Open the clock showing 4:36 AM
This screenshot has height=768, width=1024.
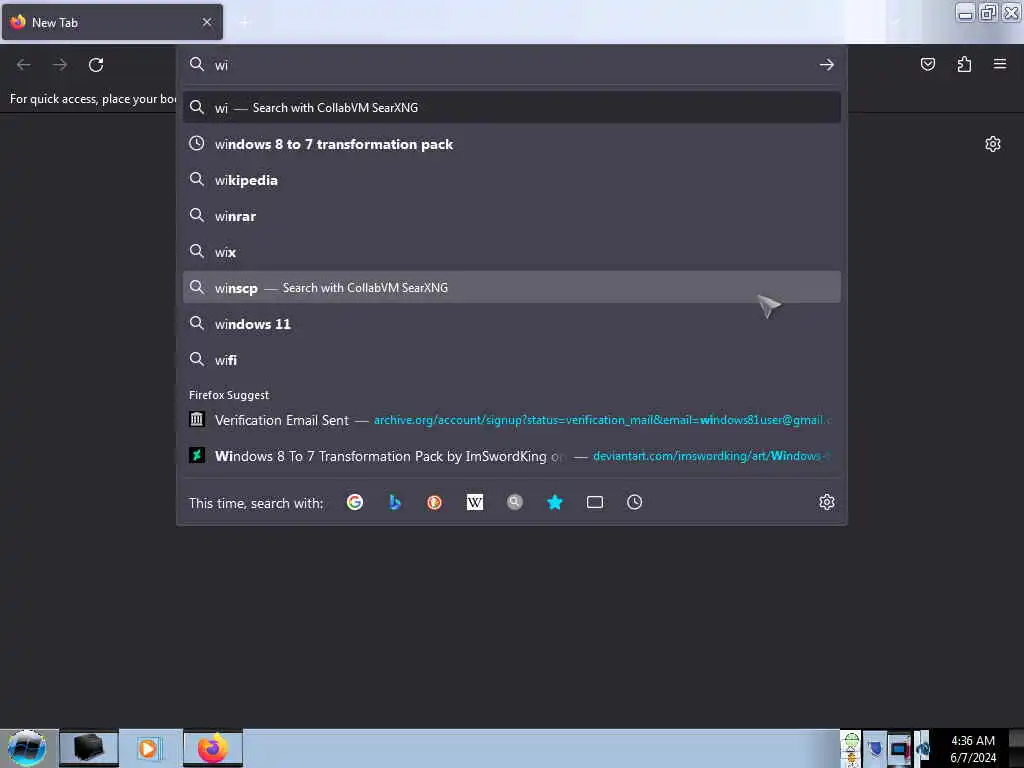point(972,748)
